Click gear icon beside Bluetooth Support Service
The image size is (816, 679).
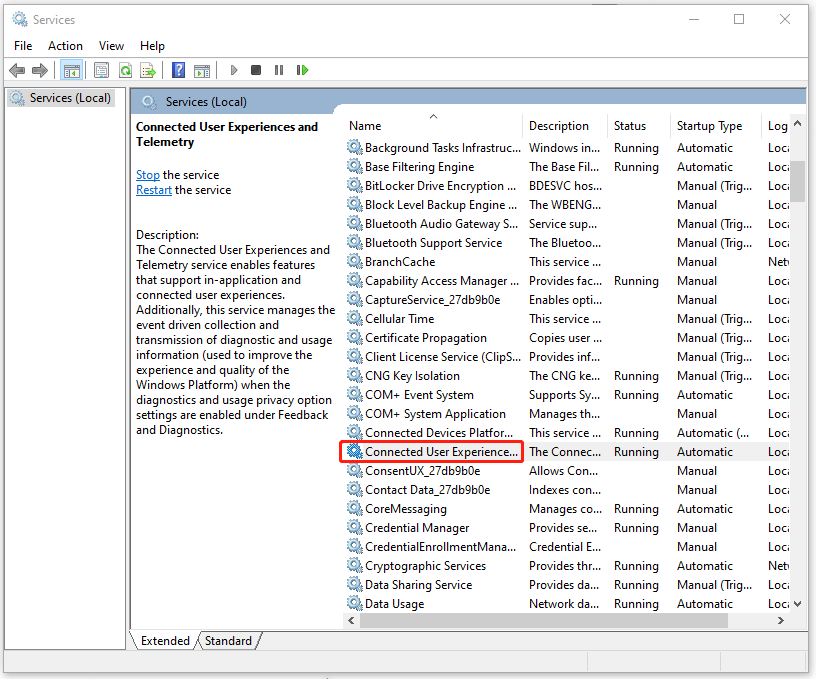[355, 242]
